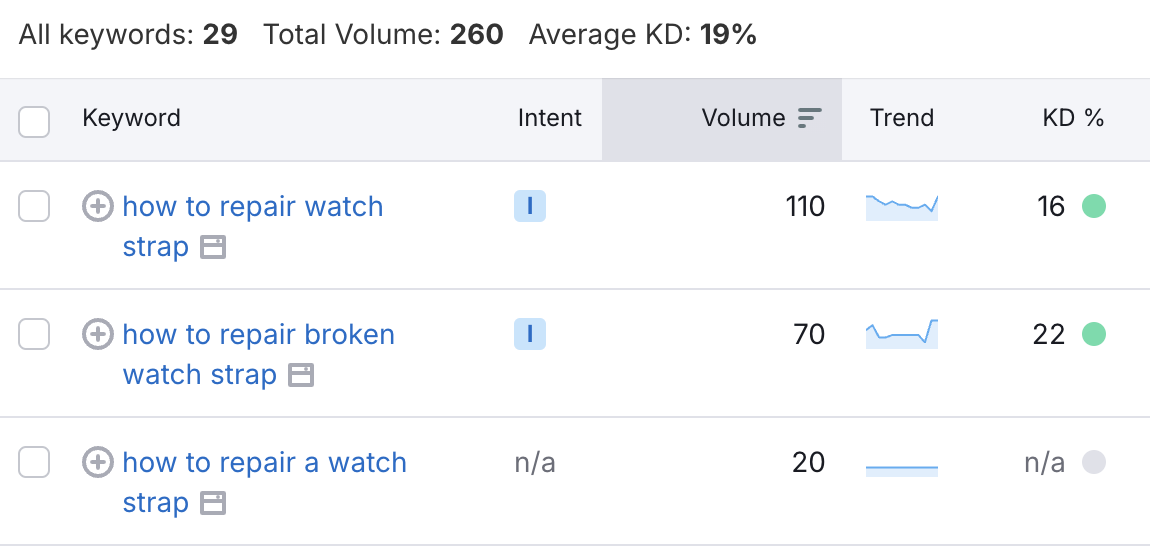Viewport: 1150px width, 552px height.
Task: Open the 'how to repair watch strap' keyword link
Action: (x=252, y=207)
